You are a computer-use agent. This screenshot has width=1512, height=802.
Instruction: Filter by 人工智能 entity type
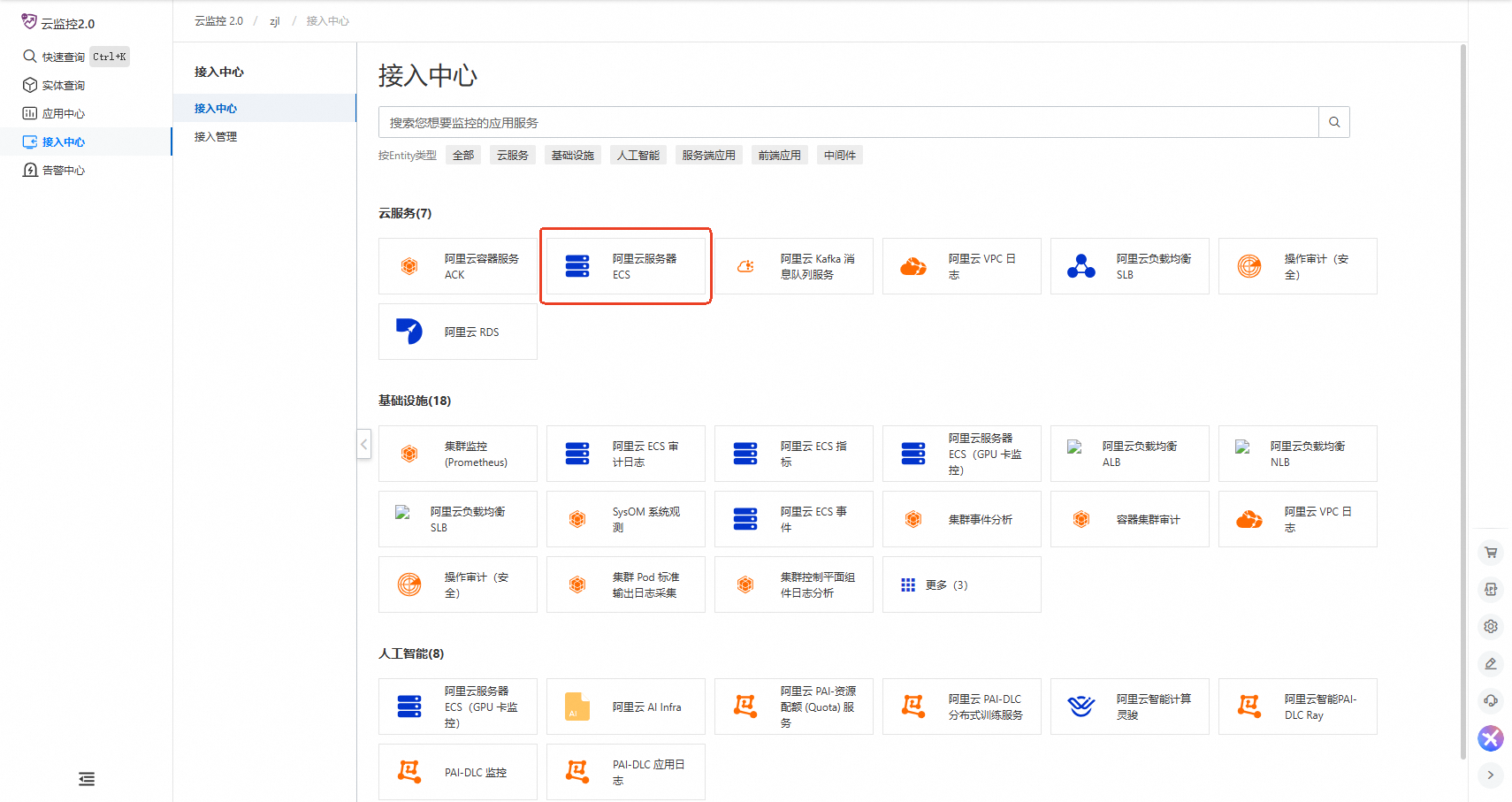pyautogui.click(x=638, y=156)
